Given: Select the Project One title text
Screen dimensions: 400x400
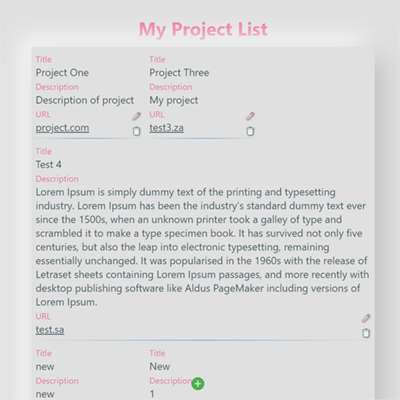Looking at the screenshot, I should (x=62, y=73).
